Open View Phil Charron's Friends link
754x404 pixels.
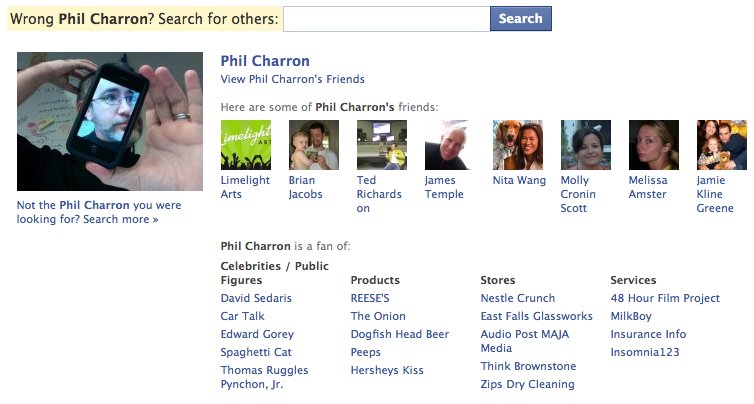292,79
